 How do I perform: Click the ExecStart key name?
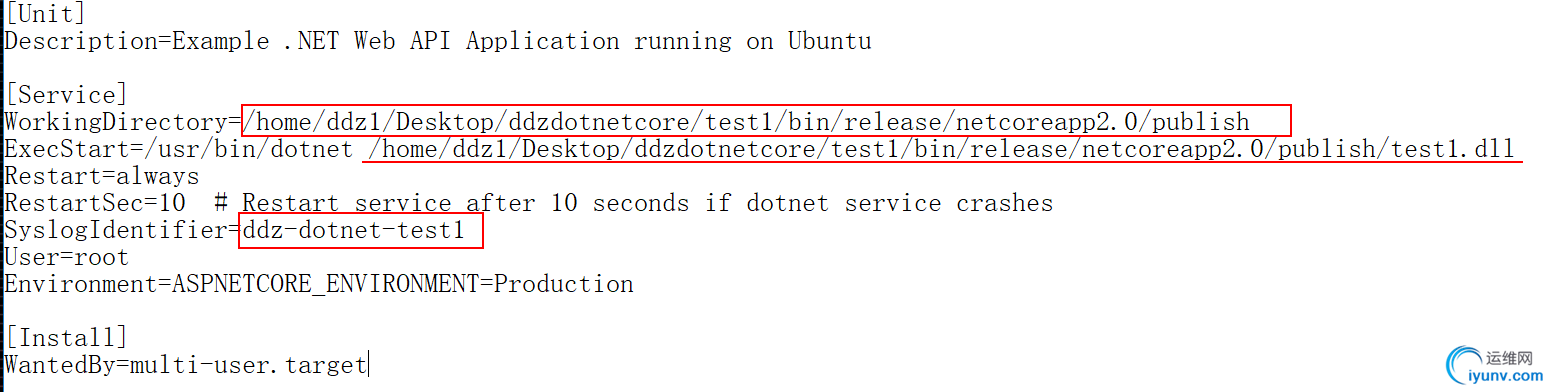(x=66, y=150)
